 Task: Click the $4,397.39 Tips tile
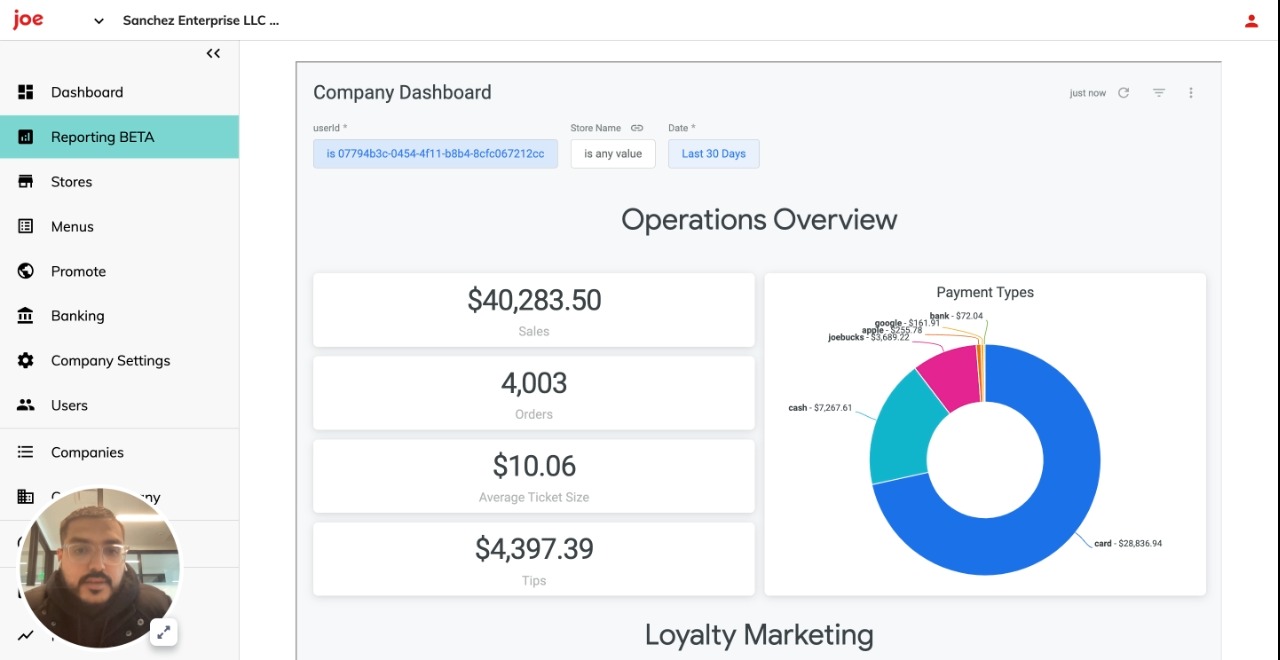coord(534,559)
